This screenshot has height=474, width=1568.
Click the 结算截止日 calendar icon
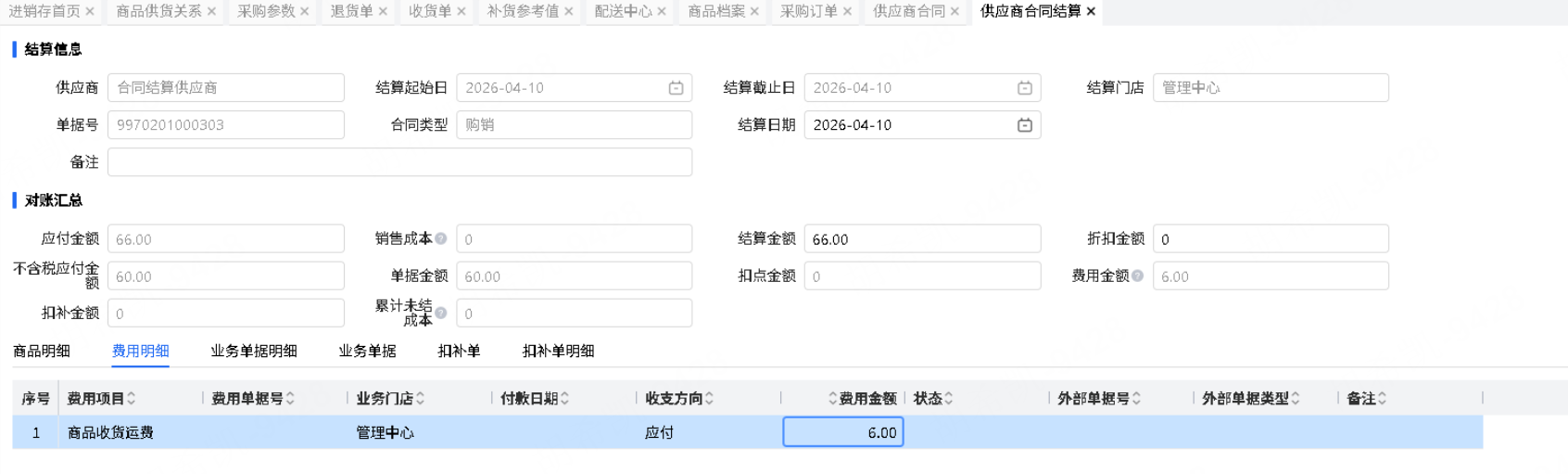tap(1024, 88)
